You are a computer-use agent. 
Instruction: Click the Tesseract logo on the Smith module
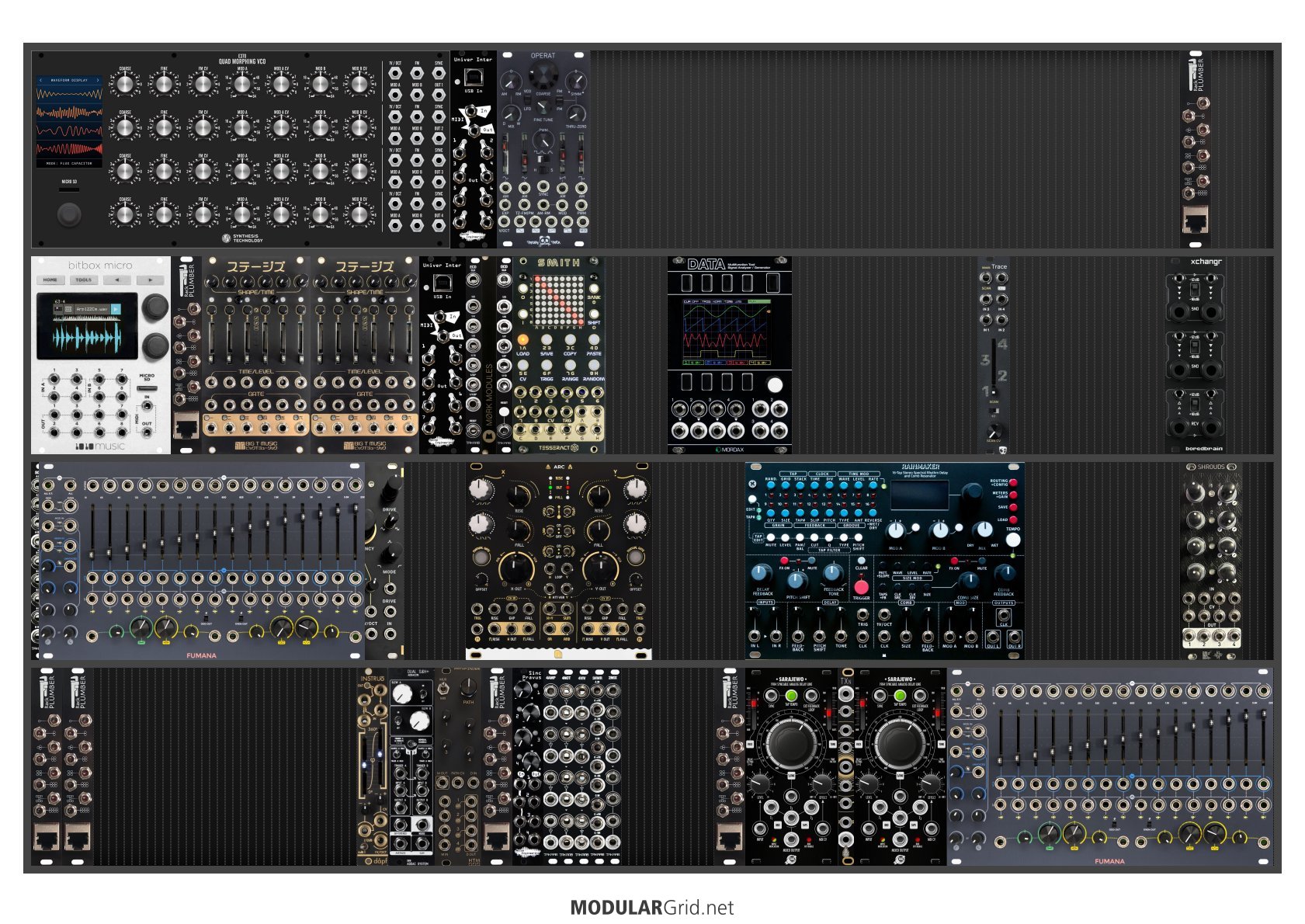[x=559, y=448]
